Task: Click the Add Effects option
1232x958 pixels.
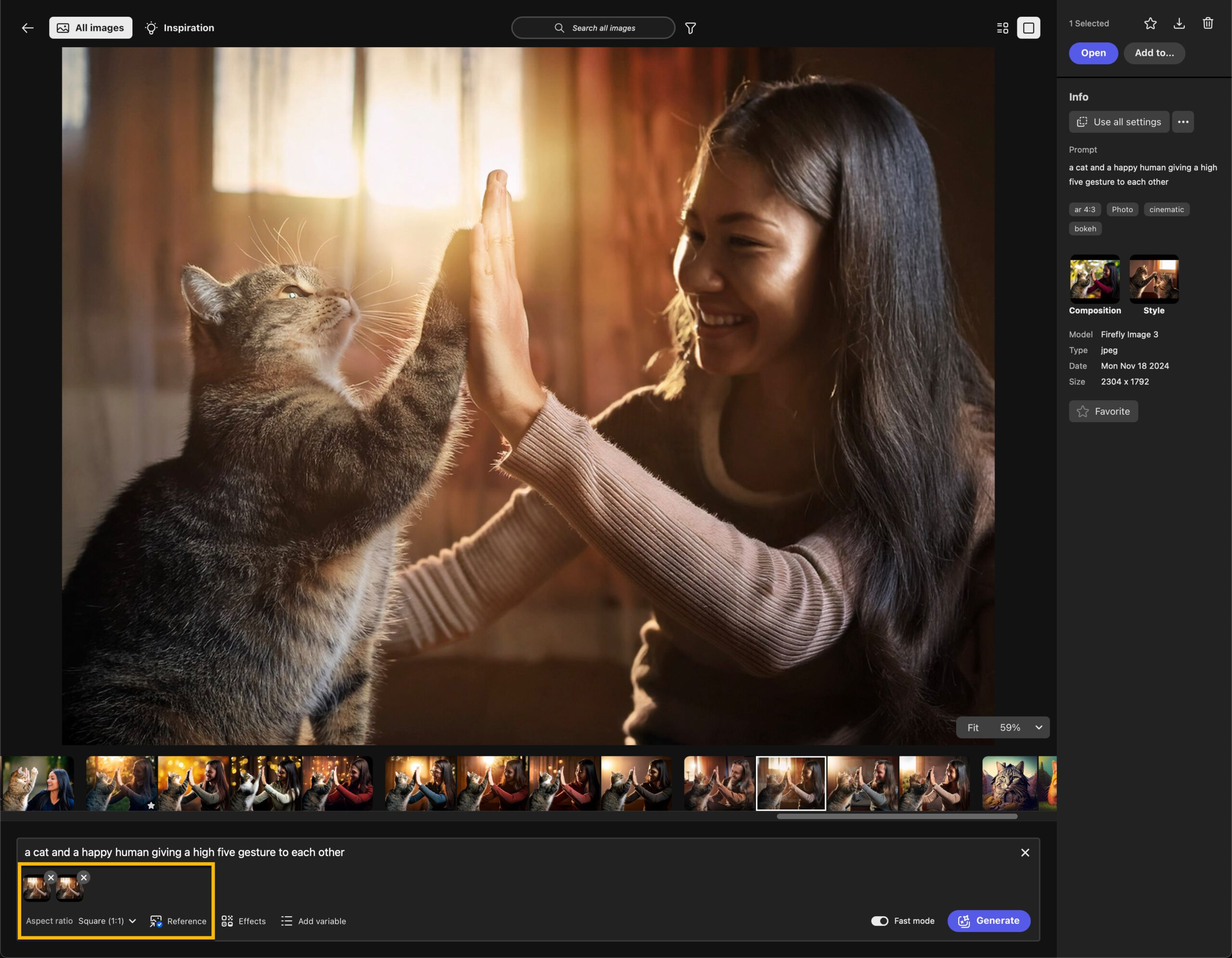Action: coord(244,921)
